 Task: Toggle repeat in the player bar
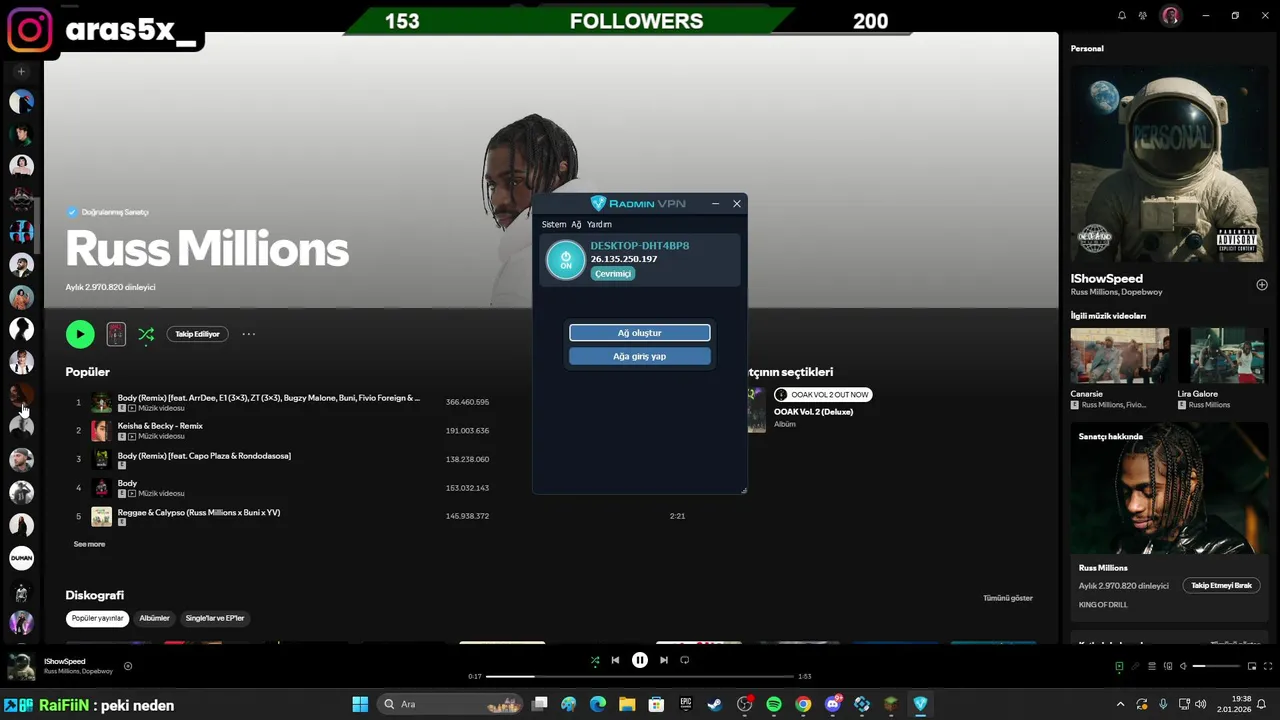[685, 660]
